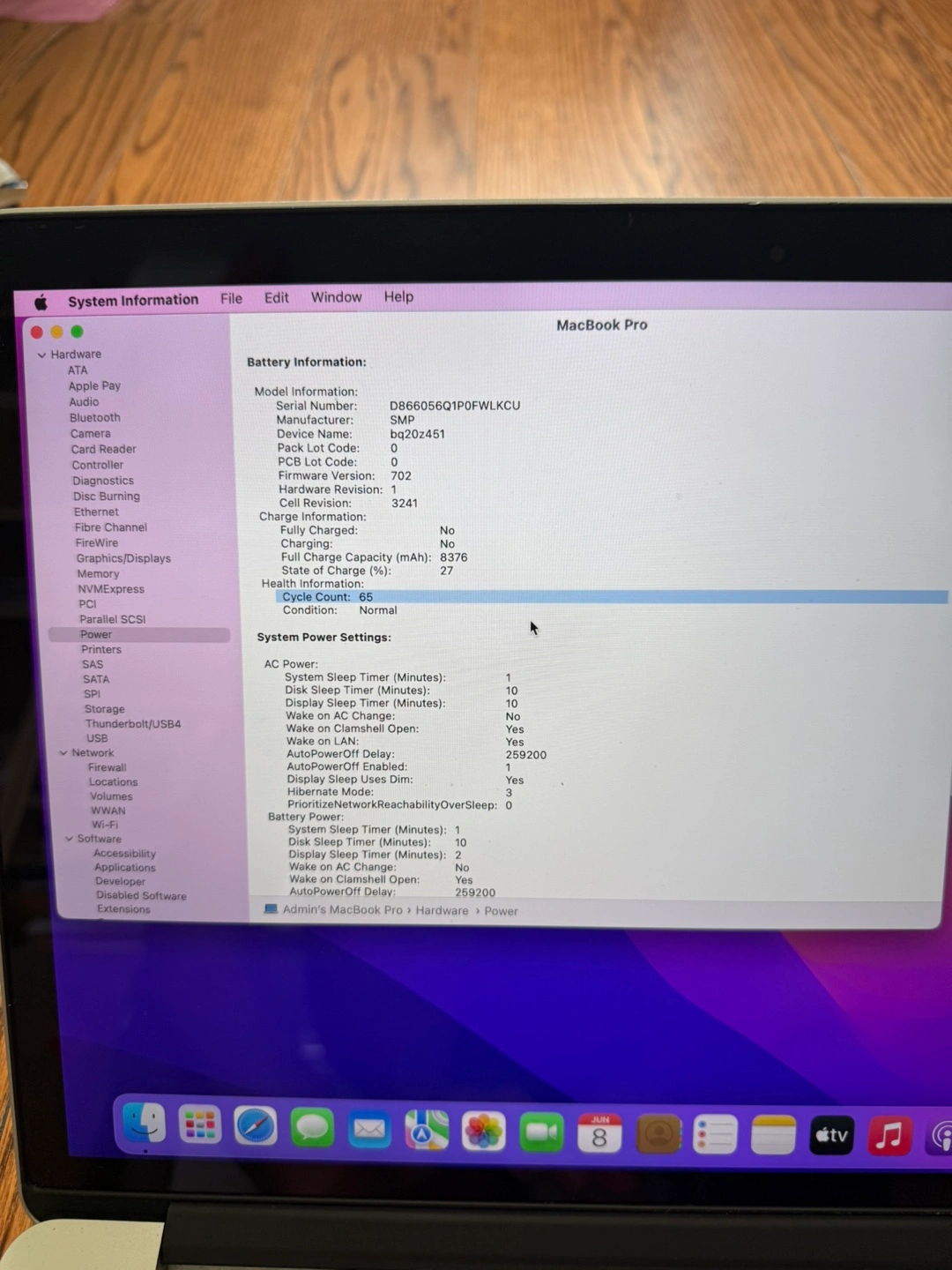952x1270 pixels.
Task: Select Controller in the sidebar
Action: click(x=98, y=465)
